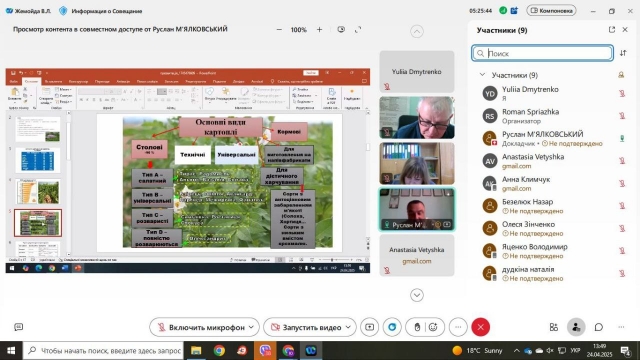This screenshot has width=640, height=360.
Task: Close the participants panel
Action: [x=625, y=30]
